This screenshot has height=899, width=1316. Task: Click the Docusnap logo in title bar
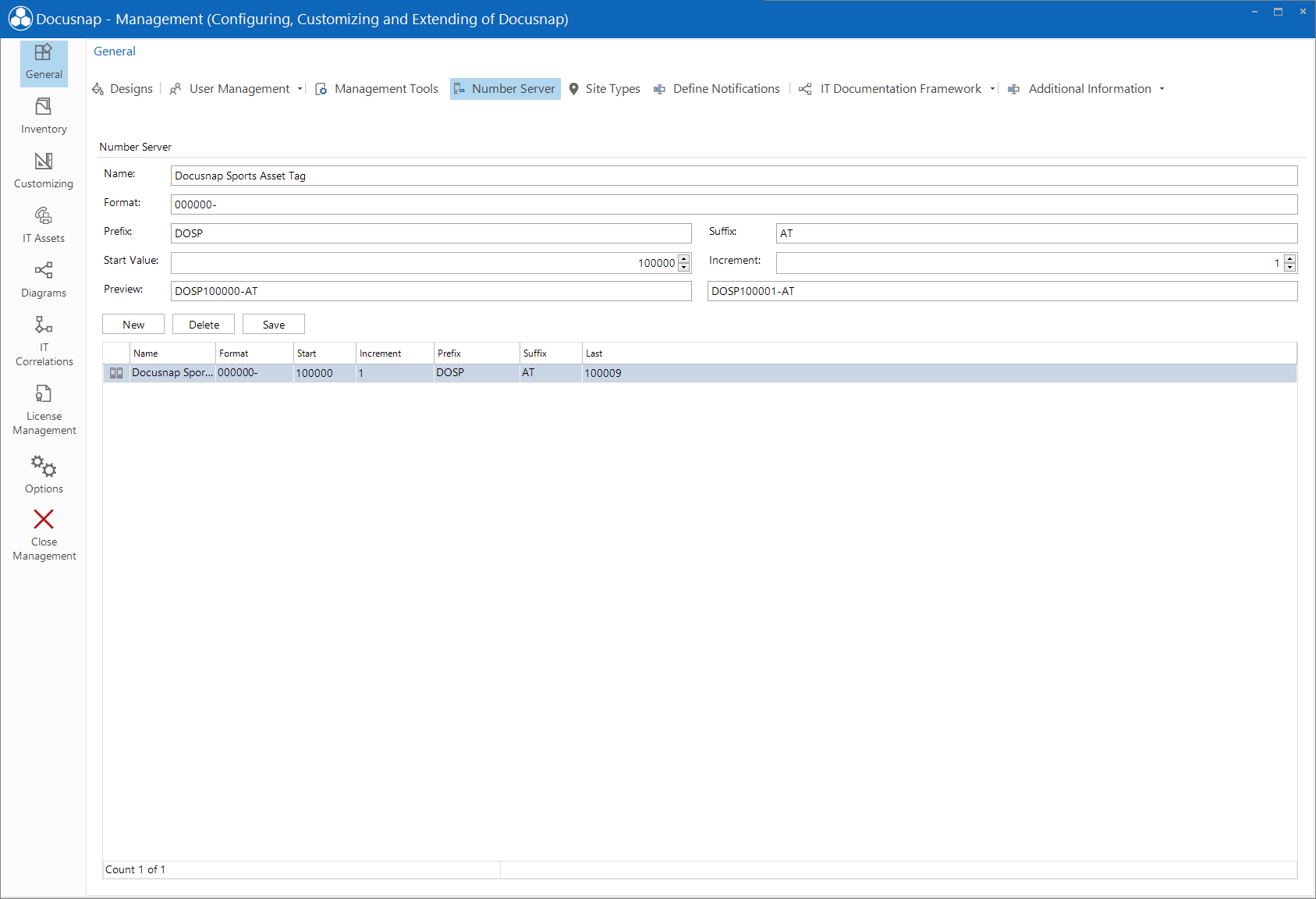pyautogui.click(x=20, y=19)
